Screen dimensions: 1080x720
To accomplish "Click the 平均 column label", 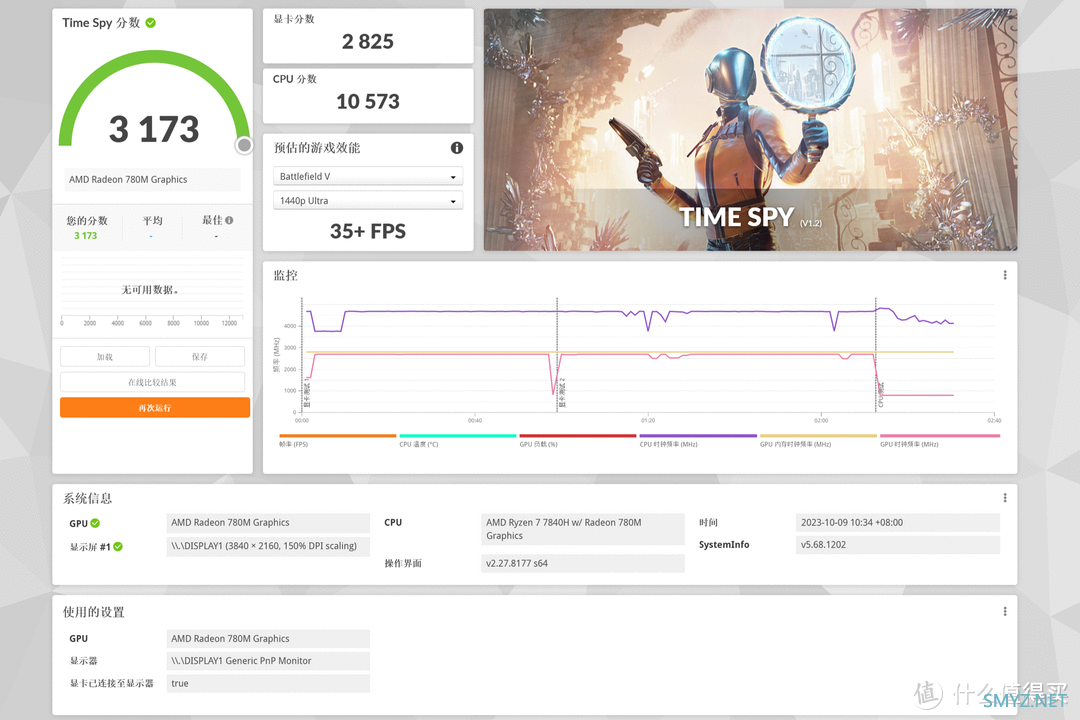I will (x=152, y=220).
